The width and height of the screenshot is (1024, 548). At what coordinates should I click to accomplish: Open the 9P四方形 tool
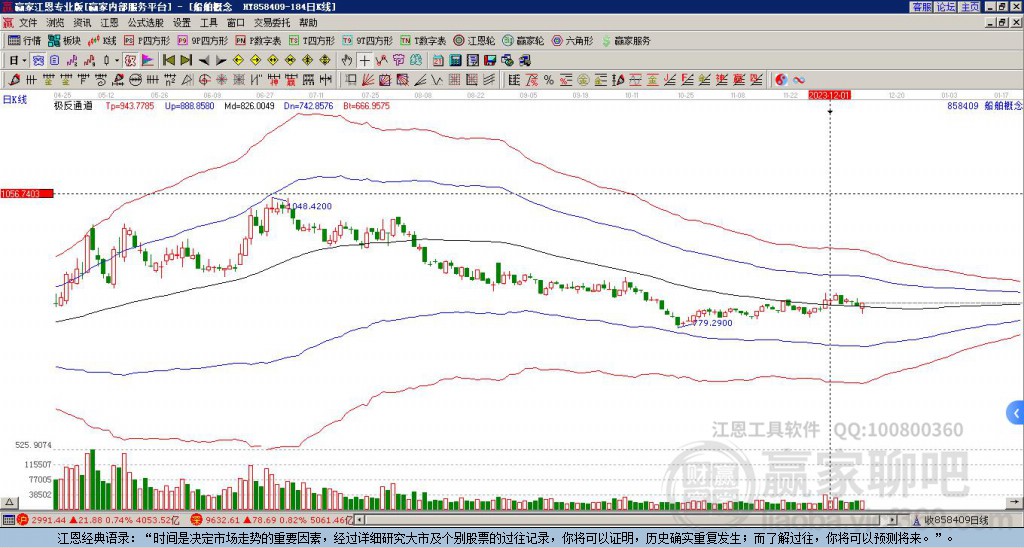(202, 40)
